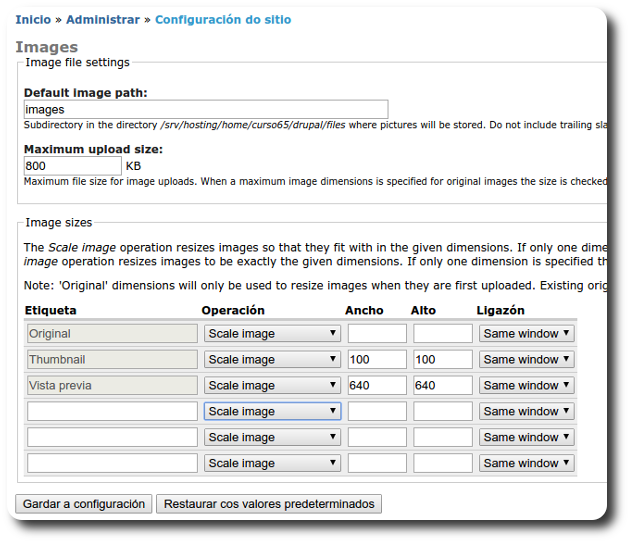
Task: Open the Administrar breadcrumb link
Action: click(x=103, y=19)
